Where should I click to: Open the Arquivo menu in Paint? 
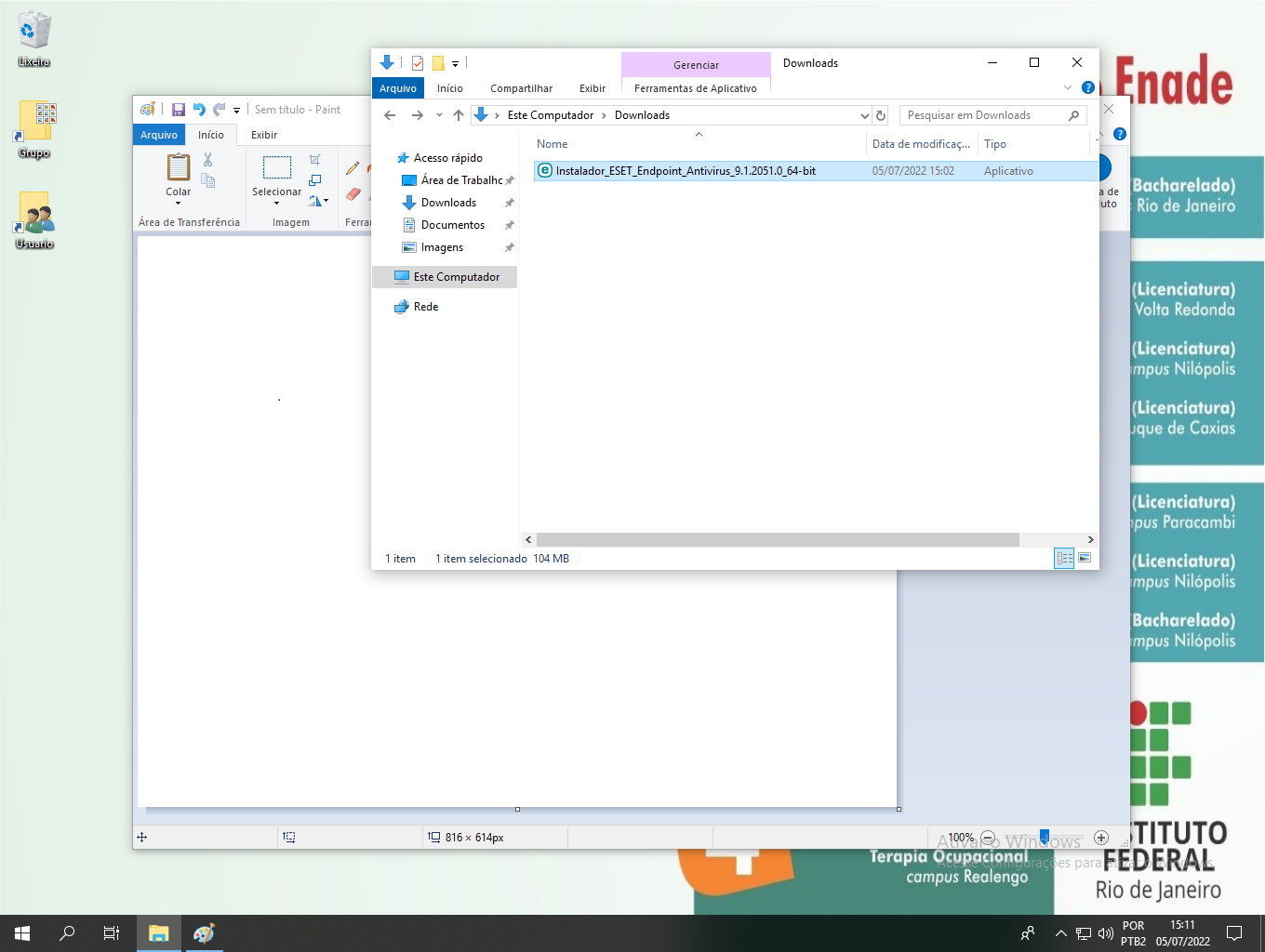159,135
